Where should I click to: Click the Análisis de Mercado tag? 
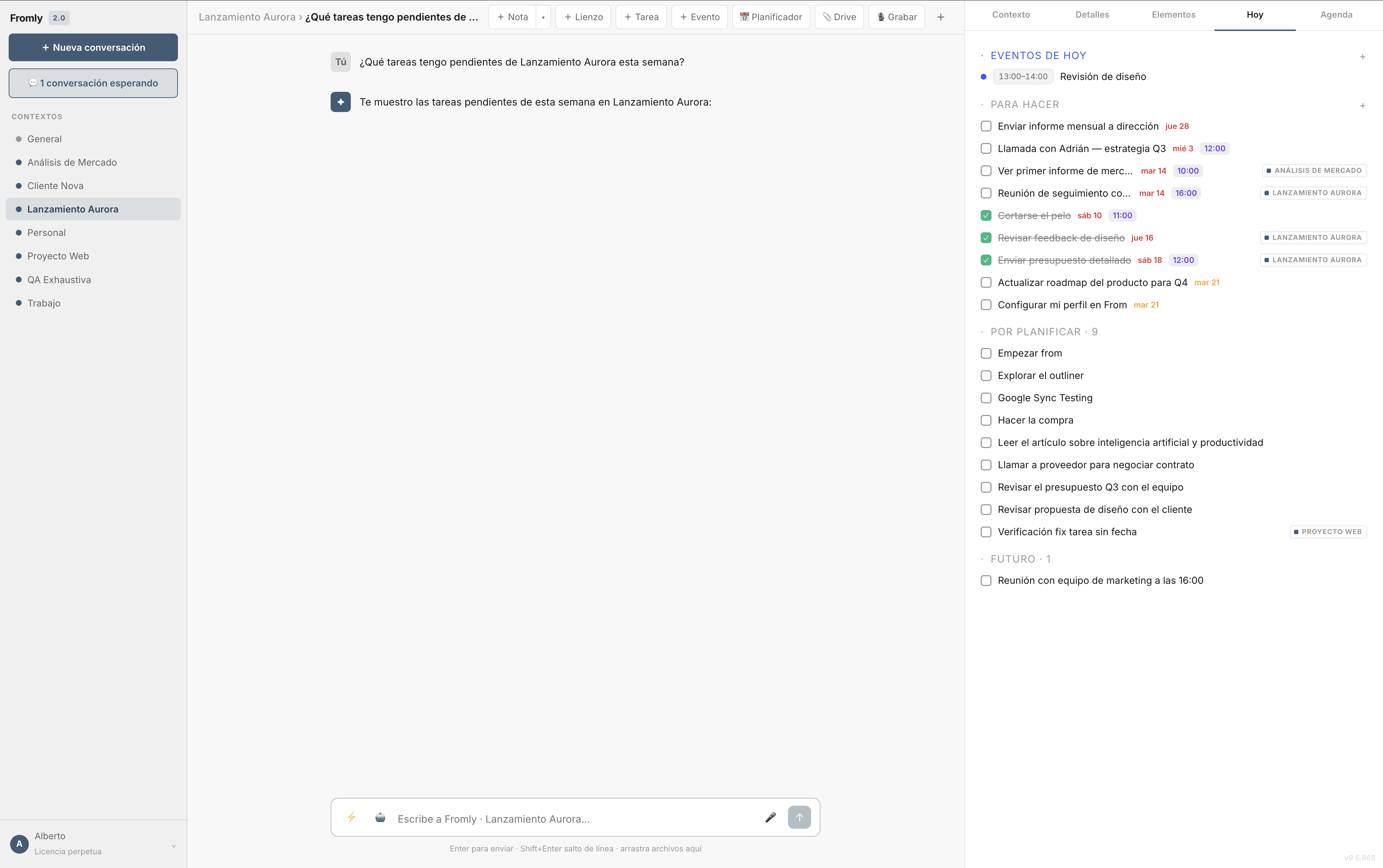[1314, 170]
